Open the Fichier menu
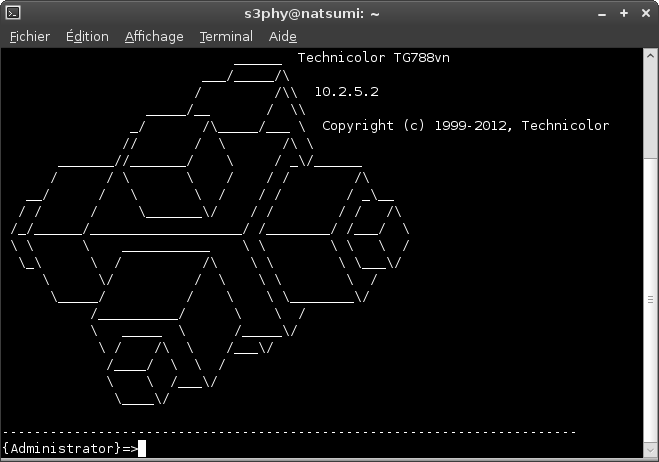The image size is (659, 462). [30, 37]
